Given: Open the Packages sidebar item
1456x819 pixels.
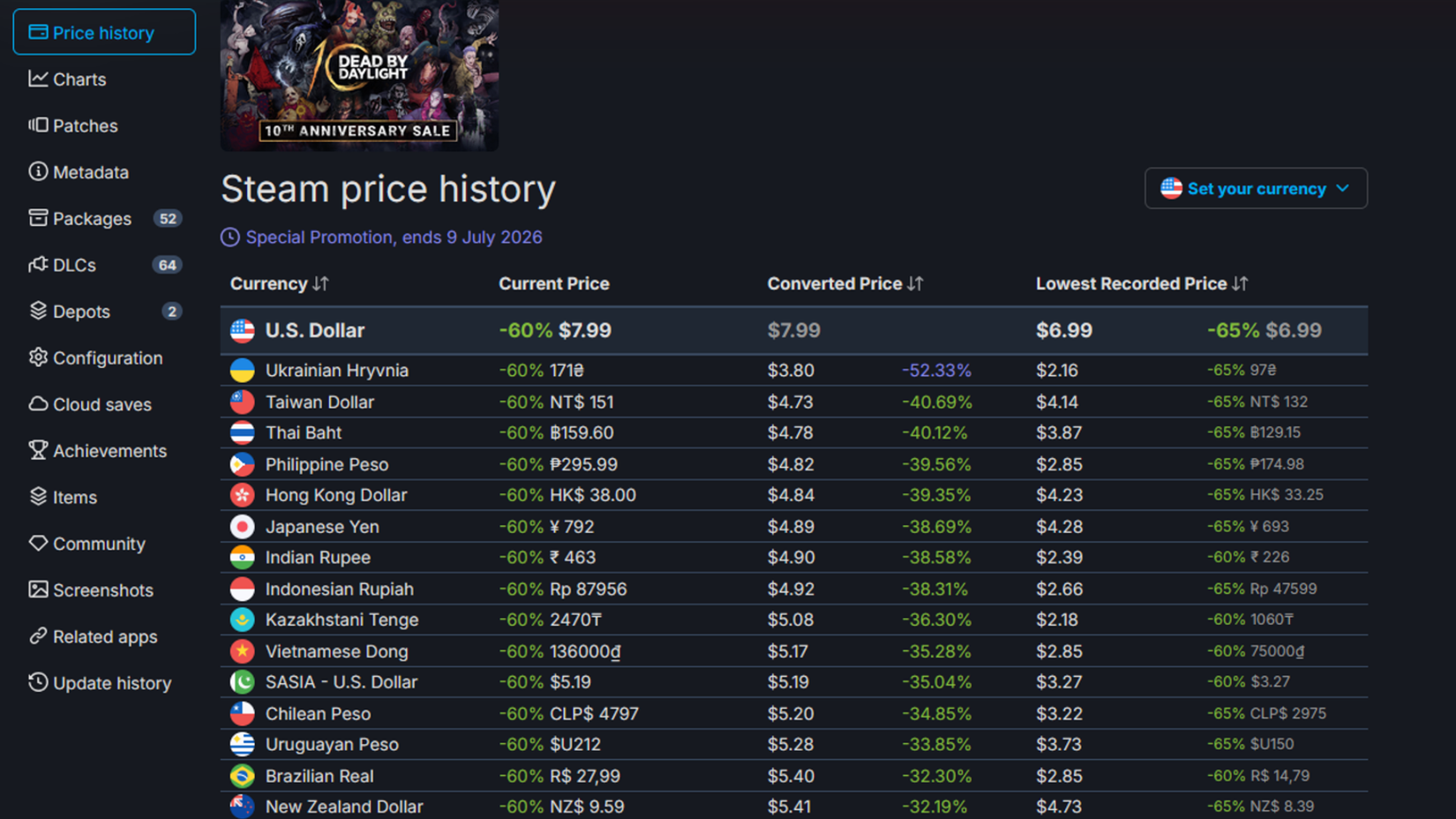Looking at the screenshot, I should (104, 219).
